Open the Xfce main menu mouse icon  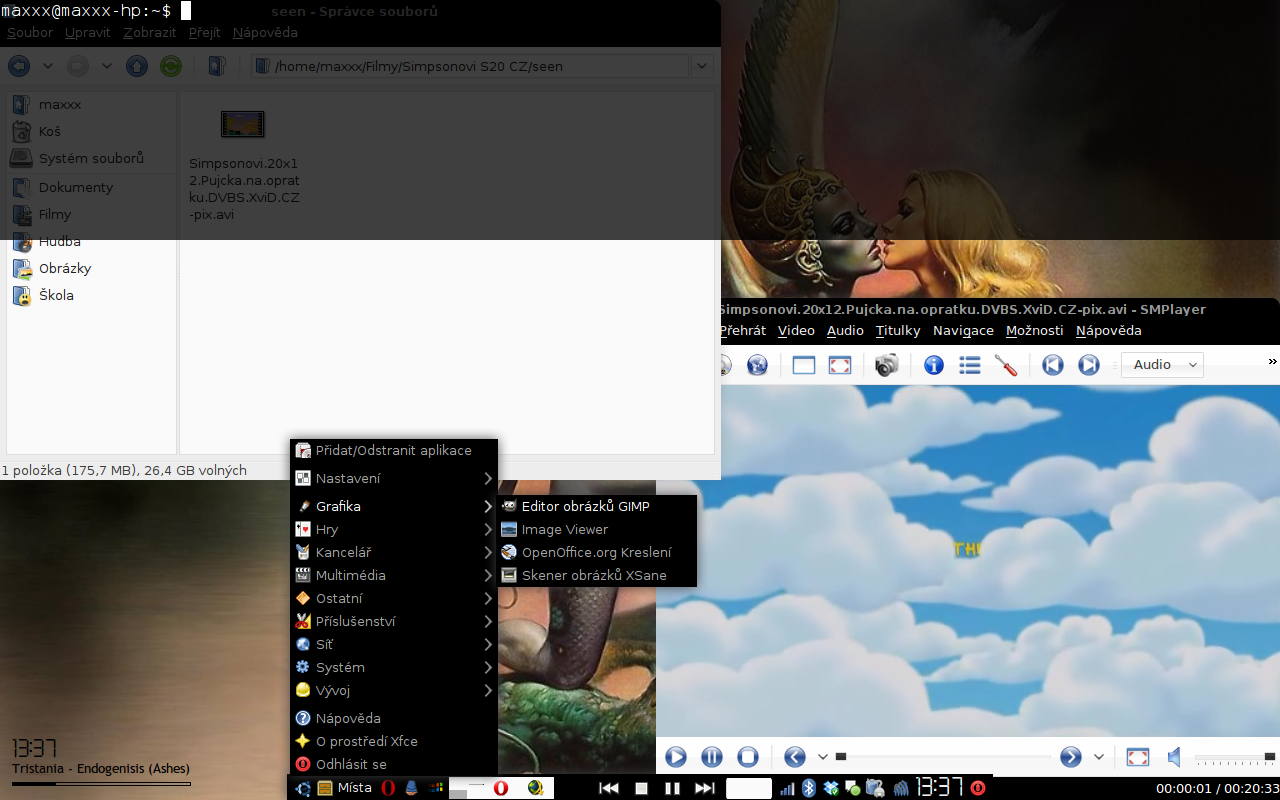click(x=304, y=788)
